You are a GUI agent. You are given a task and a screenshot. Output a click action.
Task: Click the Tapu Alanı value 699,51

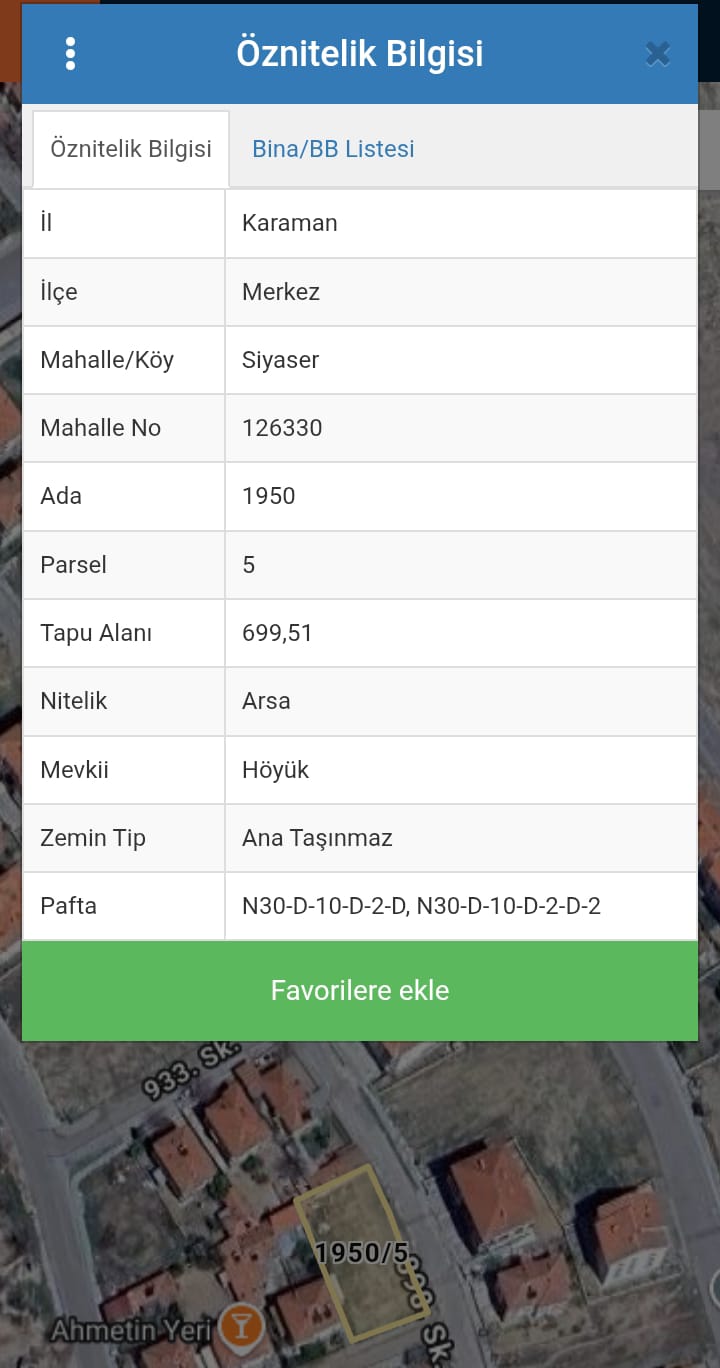[x=277, y=633]
